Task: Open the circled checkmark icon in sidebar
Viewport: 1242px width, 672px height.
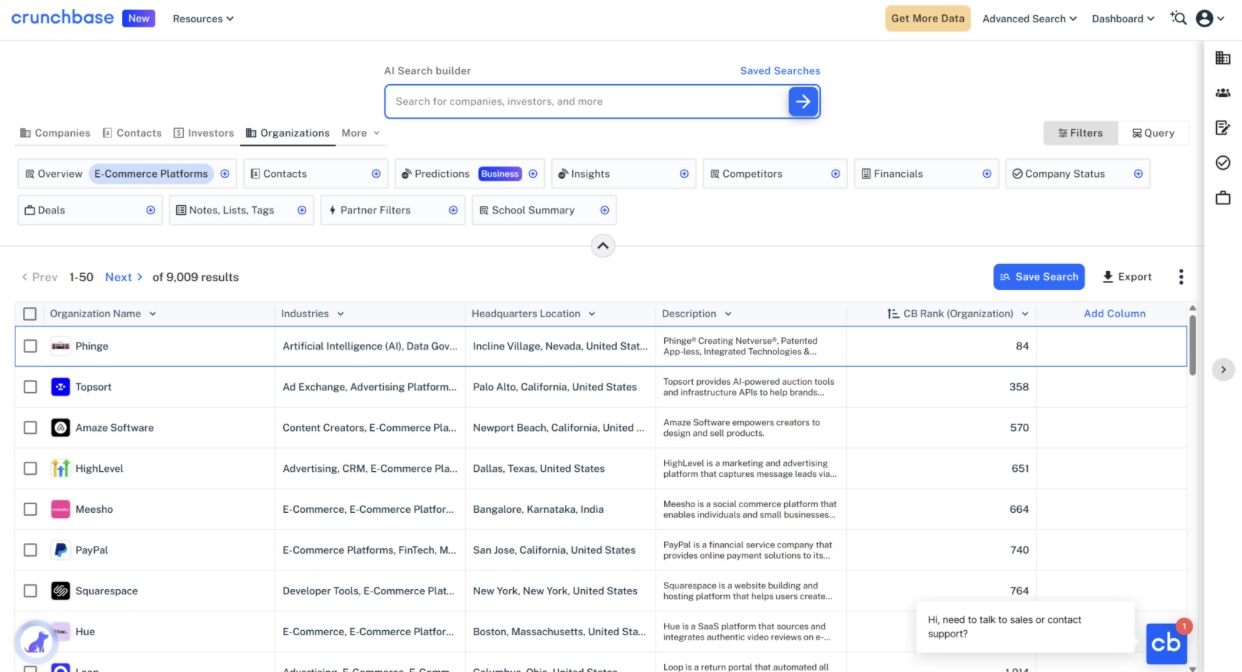Action: coord(1222,163)
